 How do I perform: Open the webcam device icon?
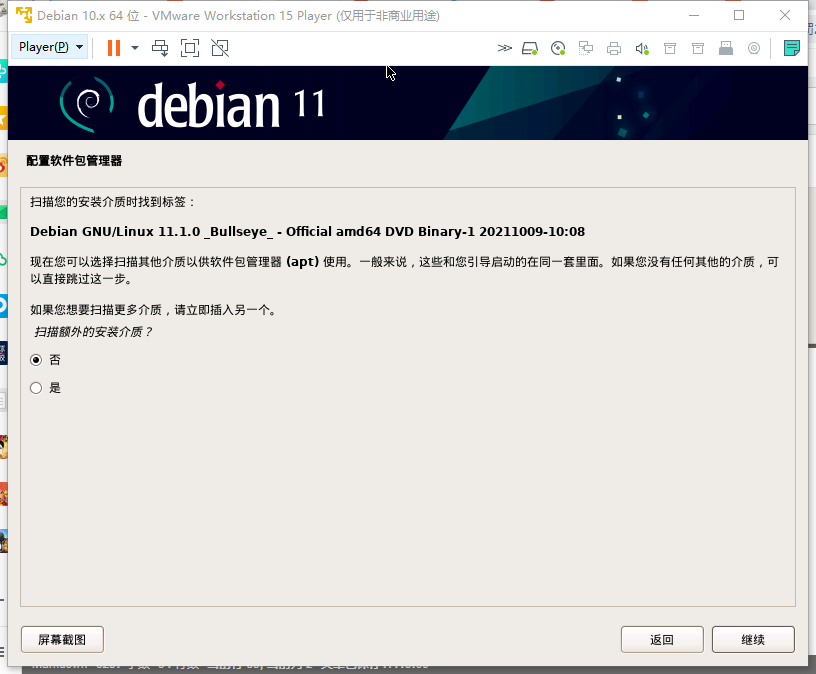(x=754, y=48)
